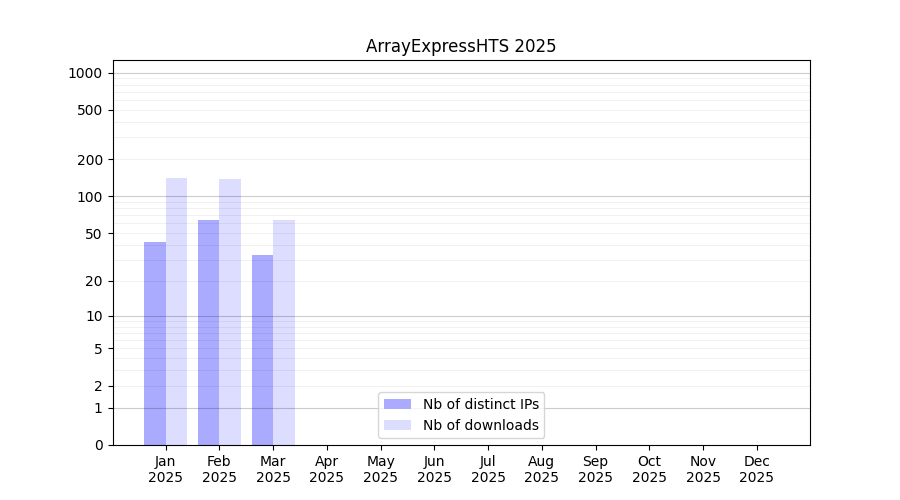Select the 'Nb of distinct IPs' legend label
Screen dimensions: 900x500
click(481, 404)
